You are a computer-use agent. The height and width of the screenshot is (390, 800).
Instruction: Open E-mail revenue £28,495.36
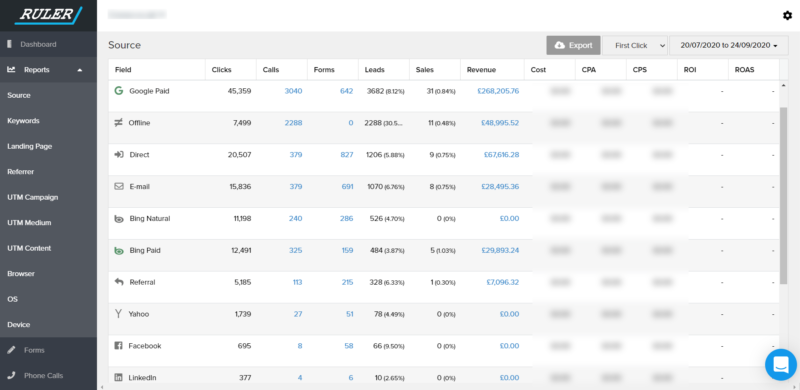point(500,187)
